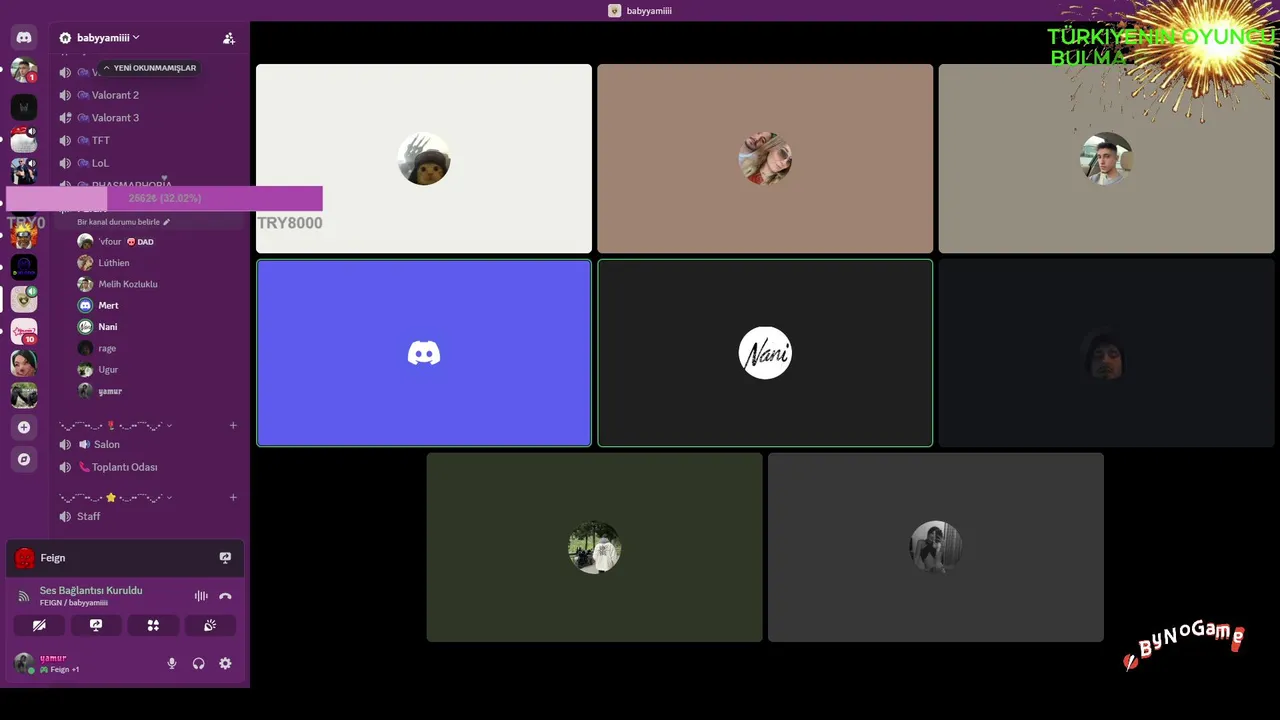Click the Add a Server plus icon
The height and width of the screenshot is (720, 1280).
pos(24,427)
